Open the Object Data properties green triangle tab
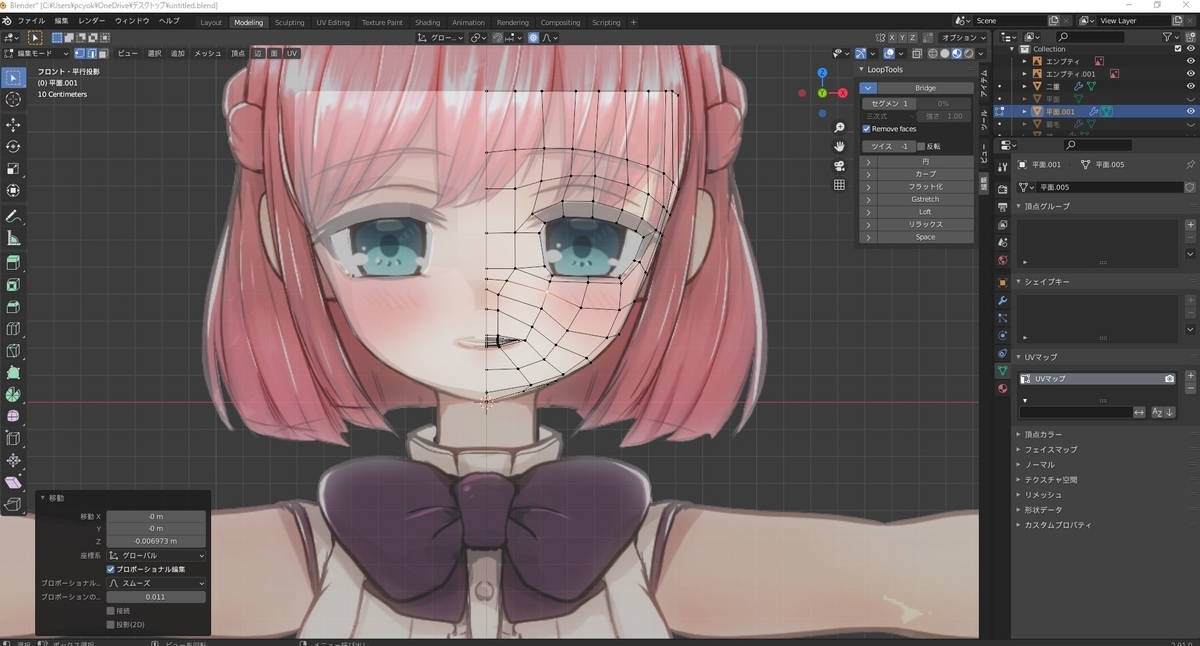This screenshot has width=1200, height=646. tap(1002, 370)
